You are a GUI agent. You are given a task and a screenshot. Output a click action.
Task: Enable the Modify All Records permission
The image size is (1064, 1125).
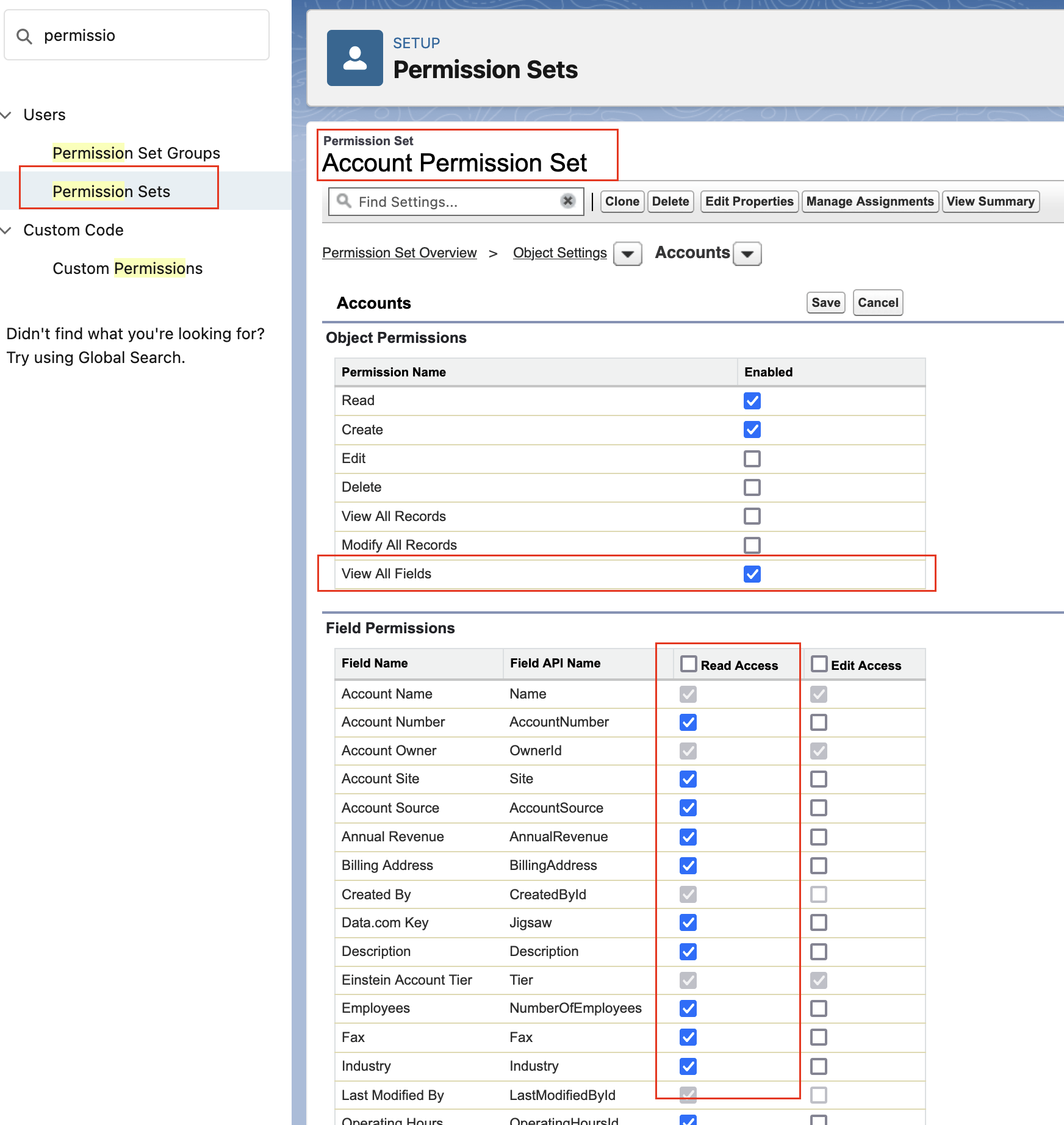[752, 545]
